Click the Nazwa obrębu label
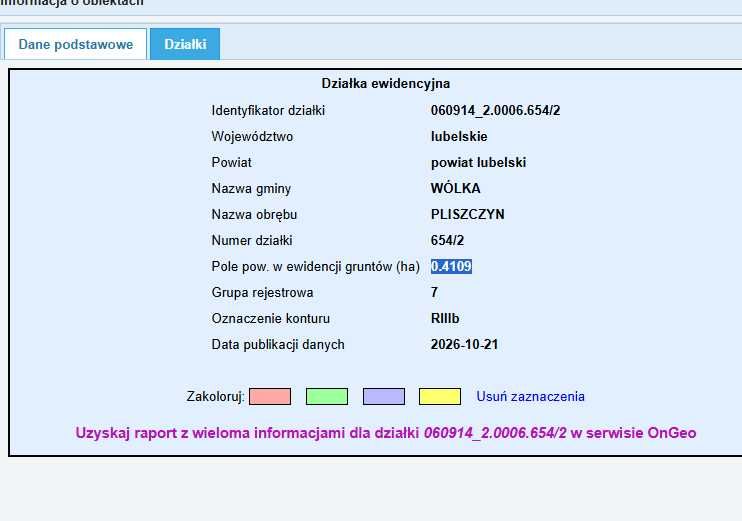742x521 pixels. 254,214
